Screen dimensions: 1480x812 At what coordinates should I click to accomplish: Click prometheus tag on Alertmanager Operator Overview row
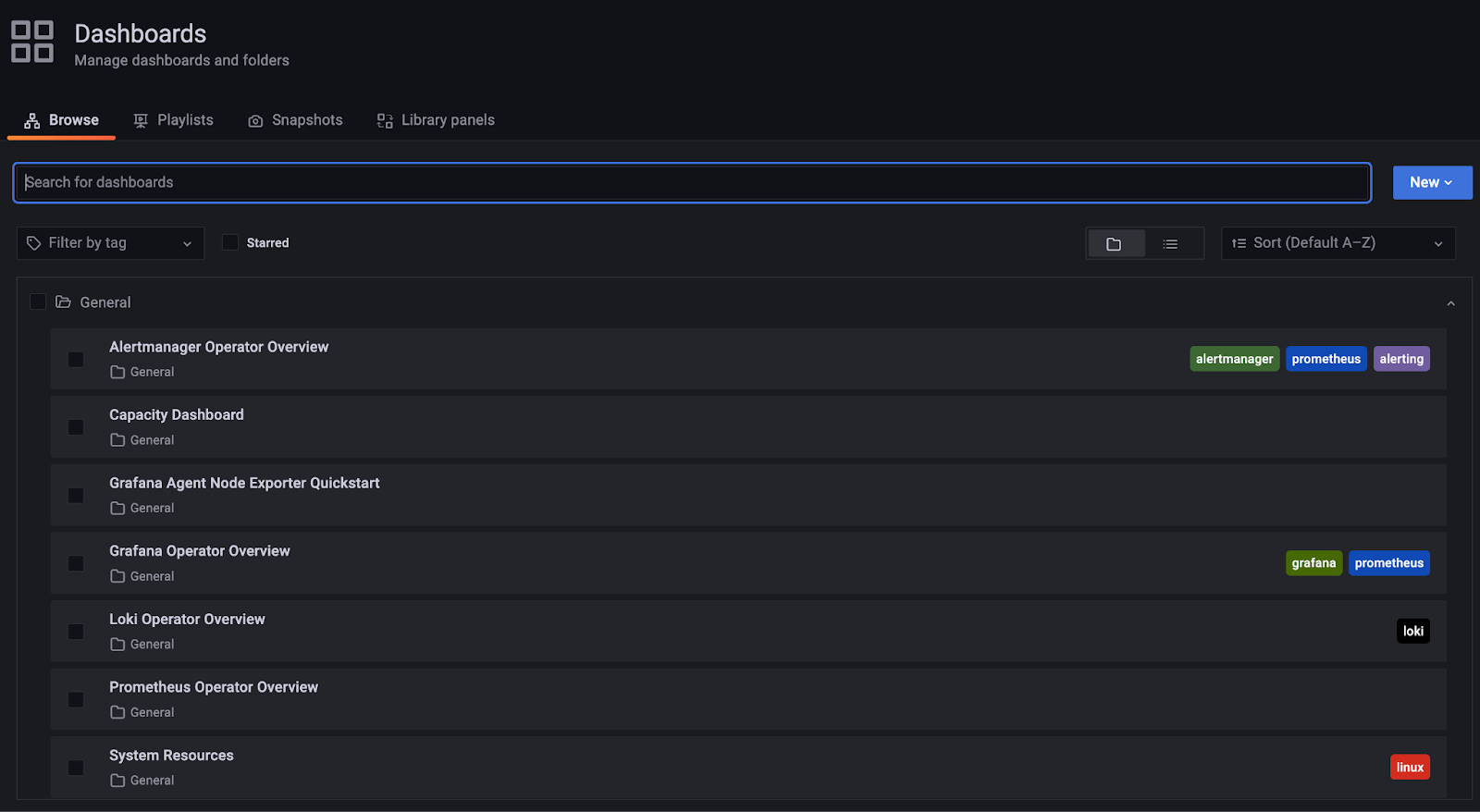[1326, 359]
